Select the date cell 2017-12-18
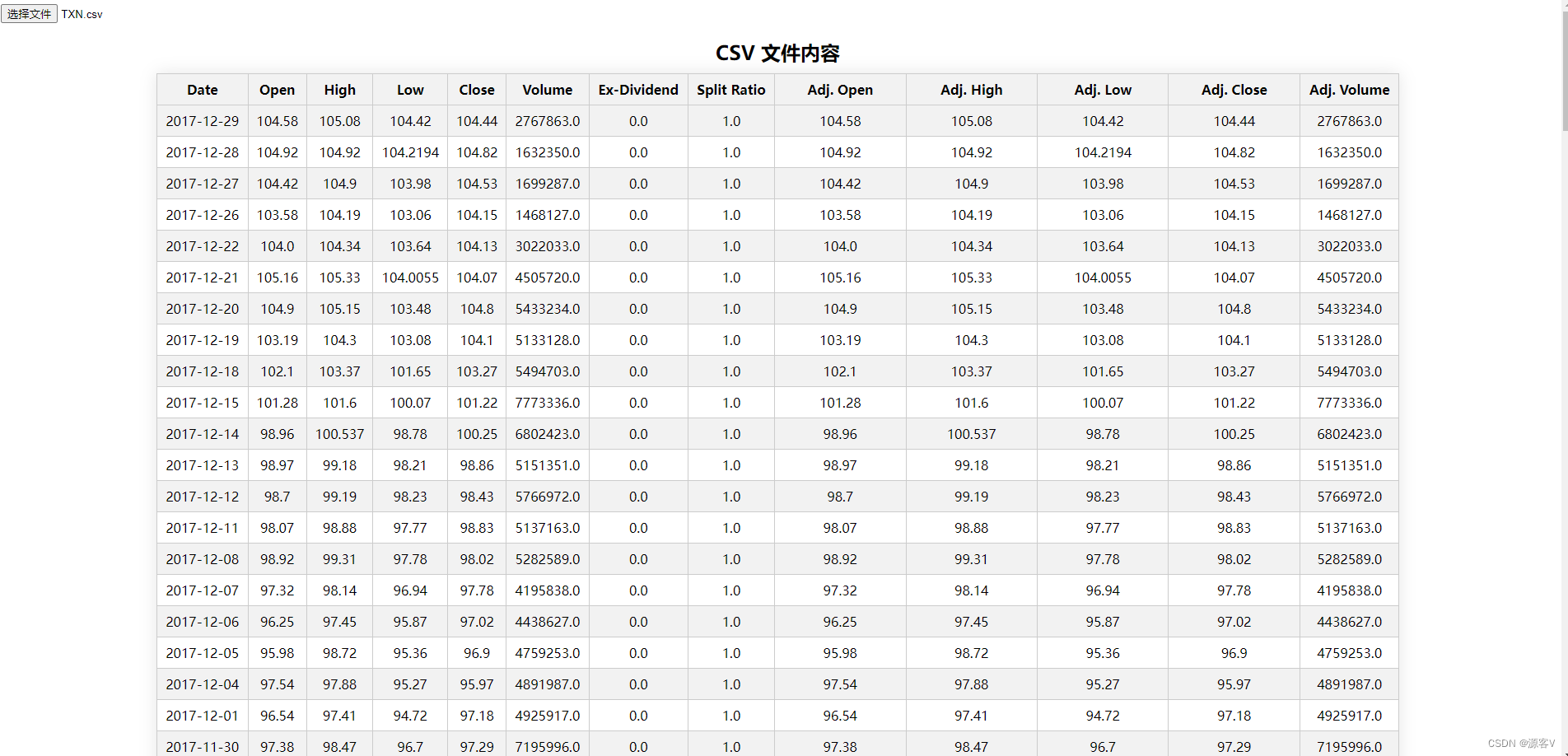 (203, 371)
